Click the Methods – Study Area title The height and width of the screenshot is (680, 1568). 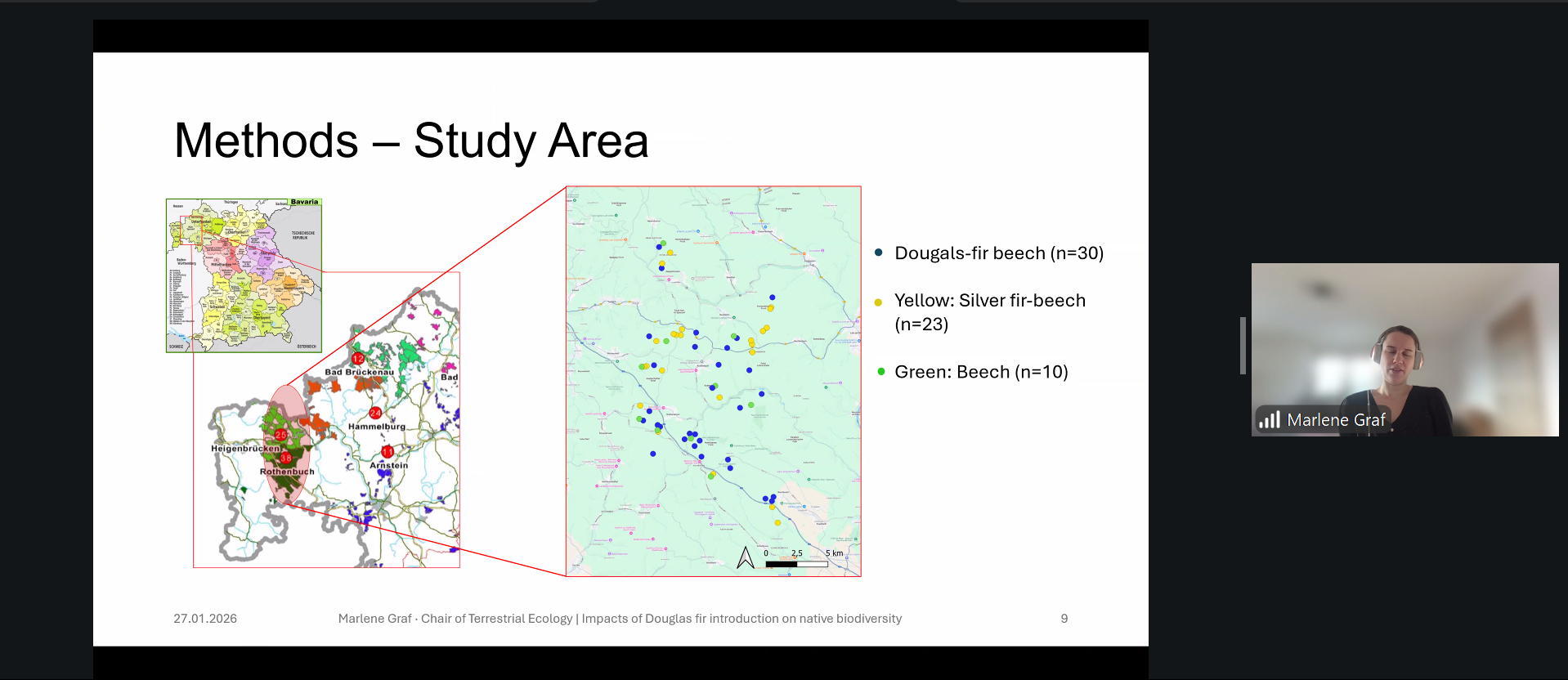(411, 141)
